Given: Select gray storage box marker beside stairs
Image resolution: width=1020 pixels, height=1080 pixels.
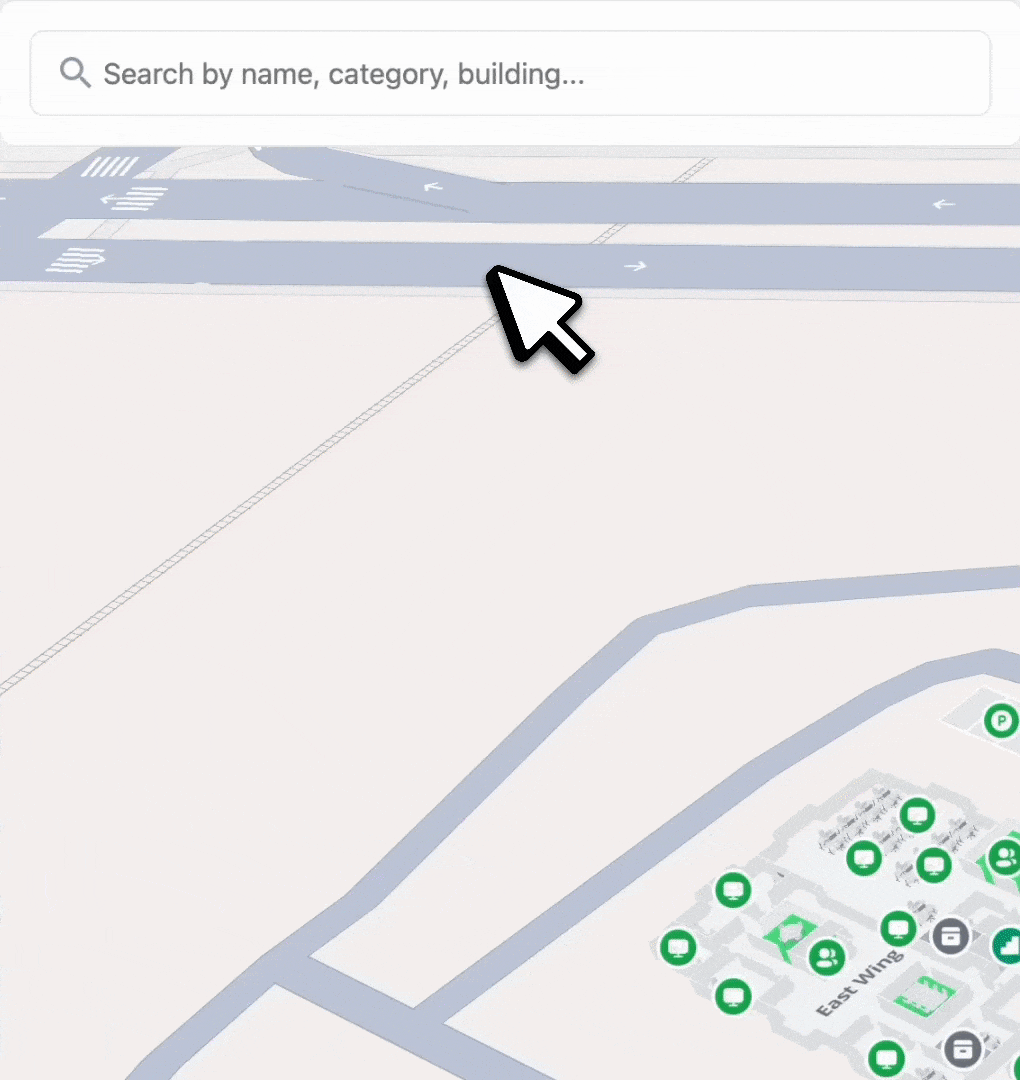Looking at the screenshot, I should coord(951,936).
